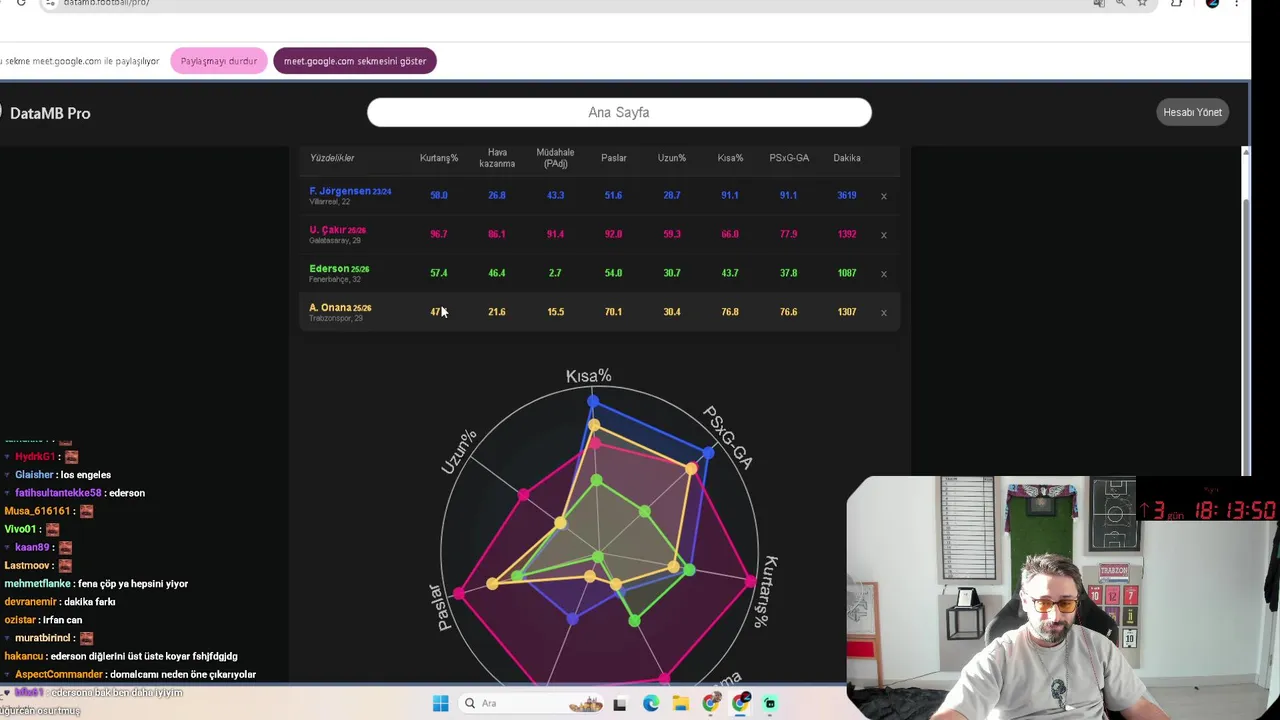Remove A. Onana row with its x
This screenshot has height=720, width=1280.
[x=883, y=313]
